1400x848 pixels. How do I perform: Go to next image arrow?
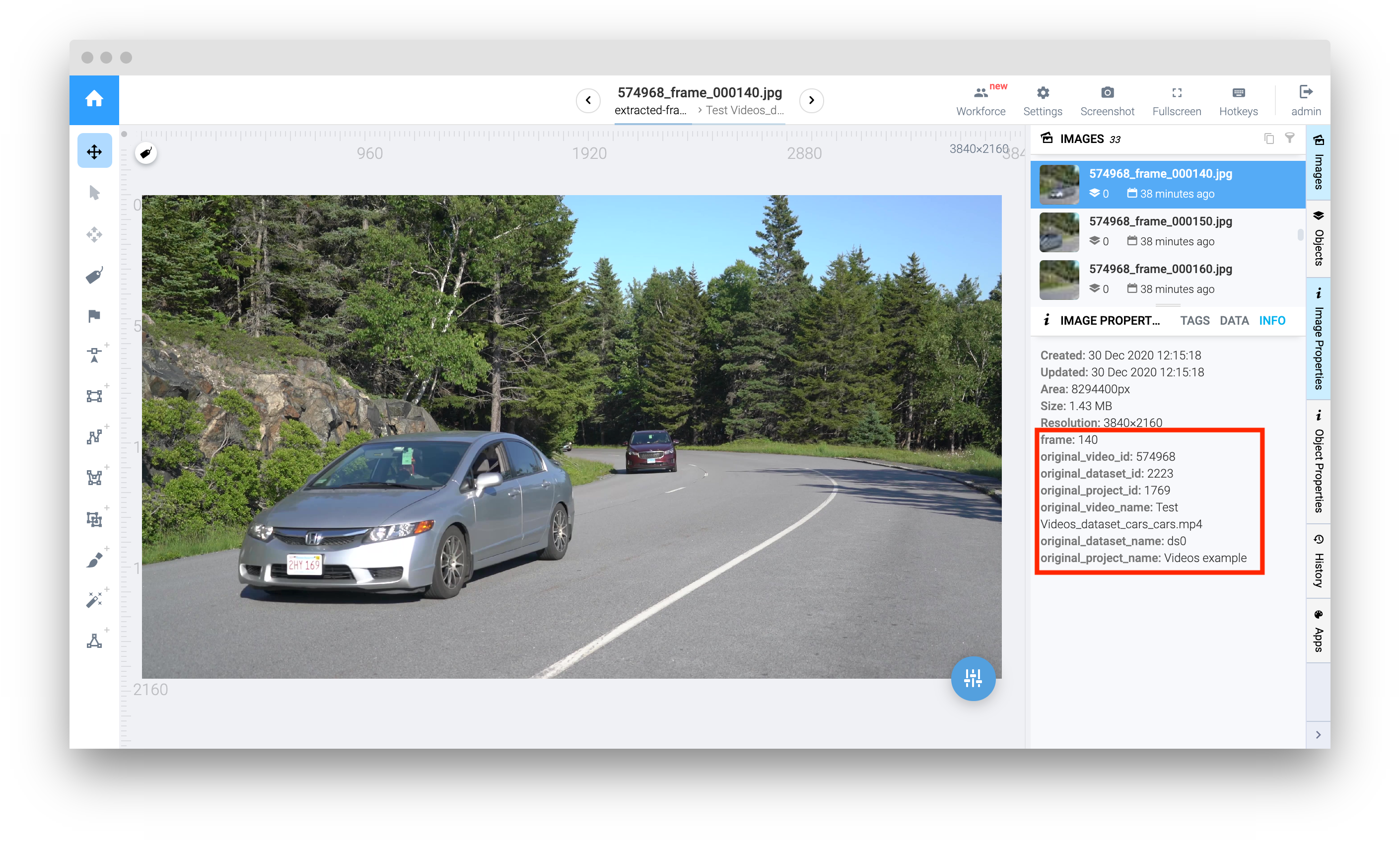point(811,101)
